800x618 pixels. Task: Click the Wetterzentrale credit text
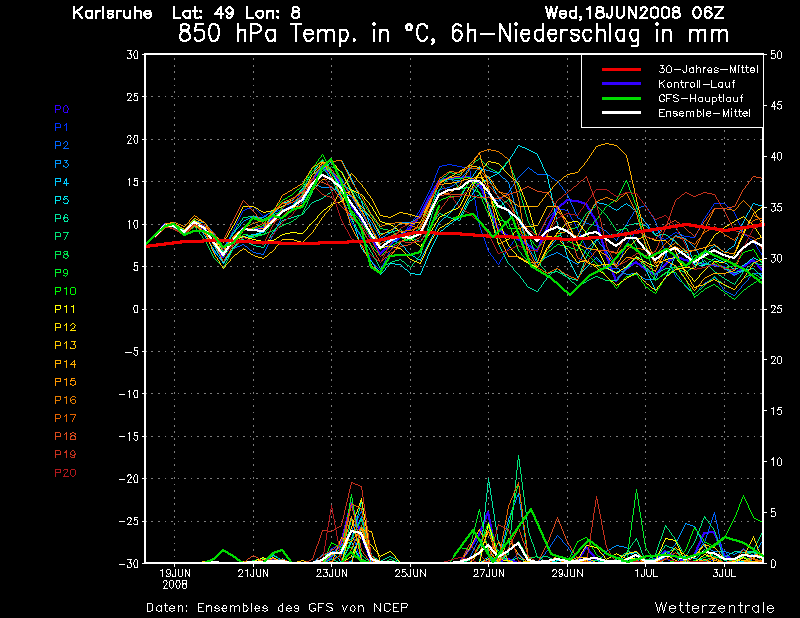[714, 607]
